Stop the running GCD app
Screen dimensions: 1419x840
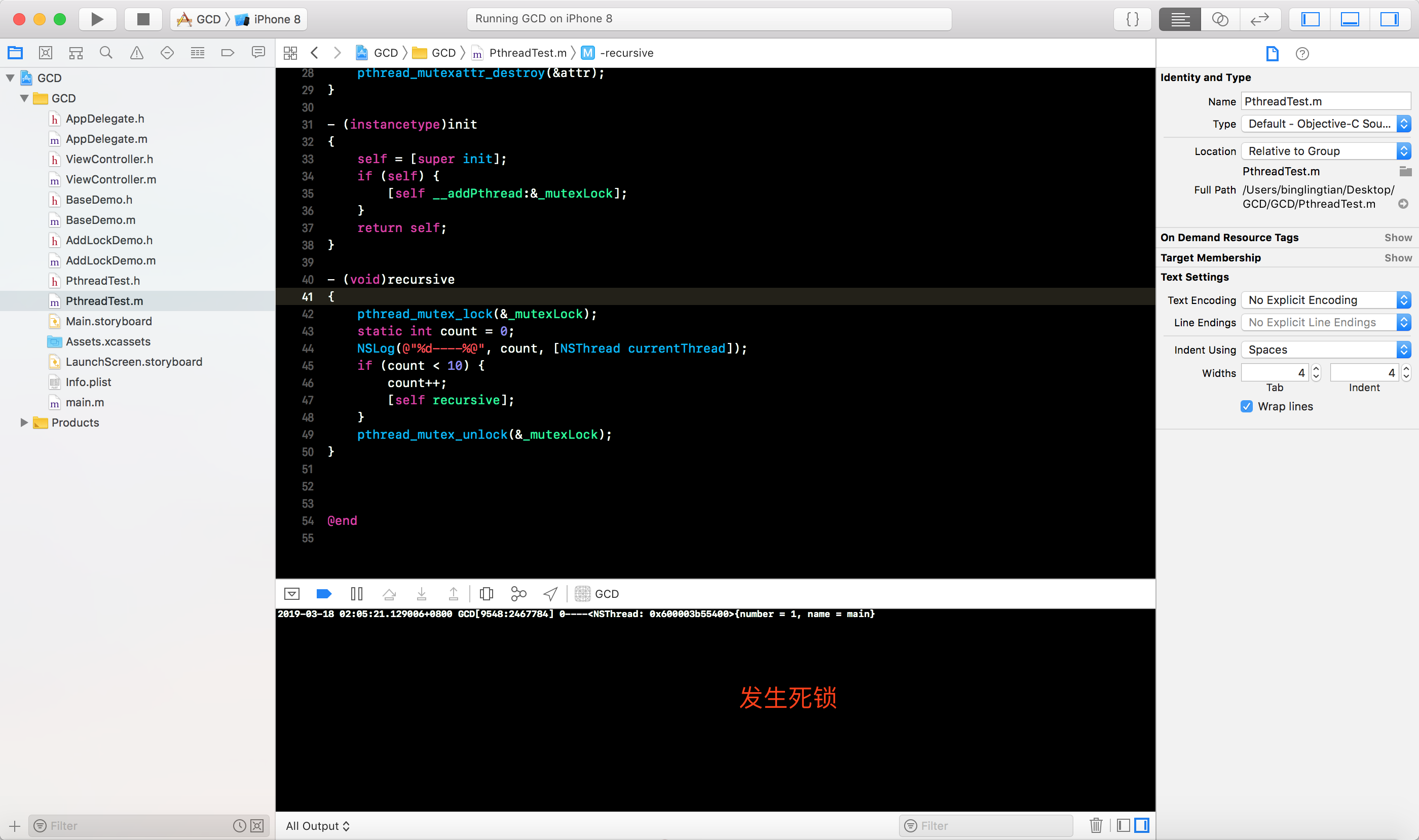[143, 19]
